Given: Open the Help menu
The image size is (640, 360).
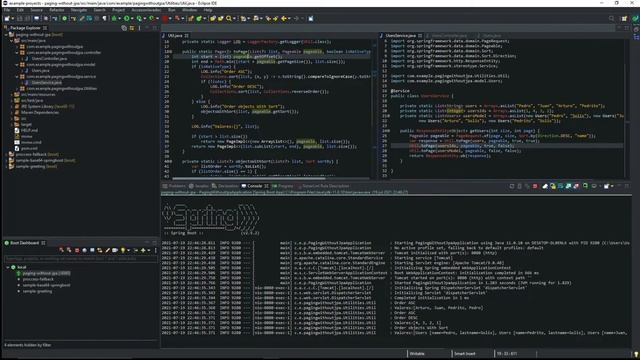Looking at the screenshot, I should (x=208, y=10).
